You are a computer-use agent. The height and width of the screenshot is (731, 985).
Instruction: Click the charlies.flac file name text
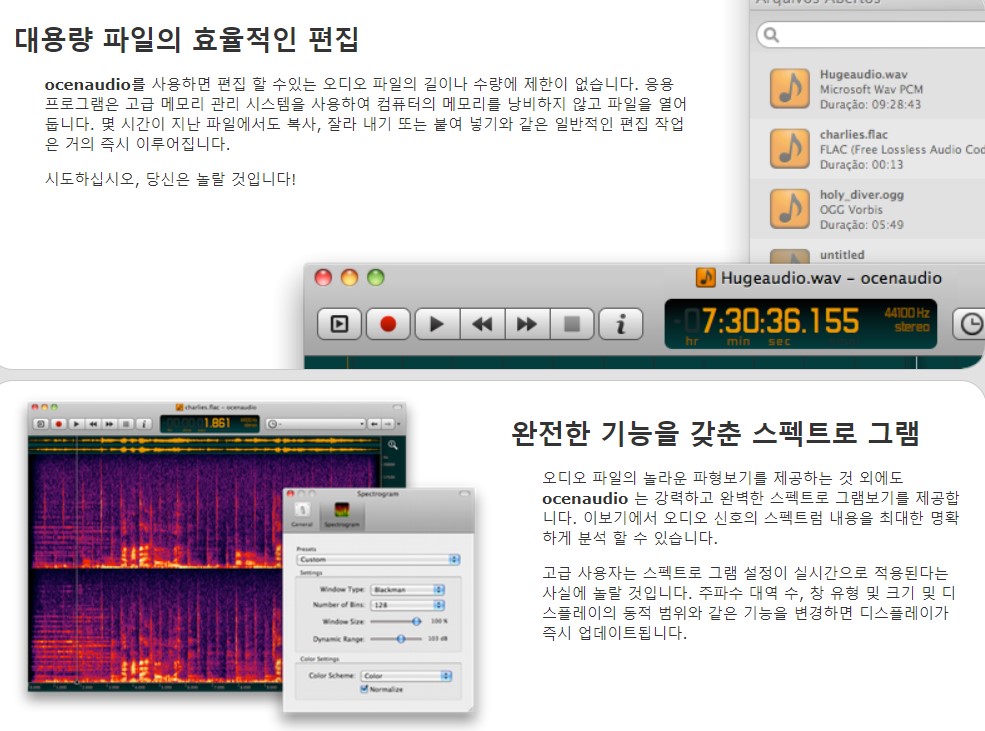853,134
